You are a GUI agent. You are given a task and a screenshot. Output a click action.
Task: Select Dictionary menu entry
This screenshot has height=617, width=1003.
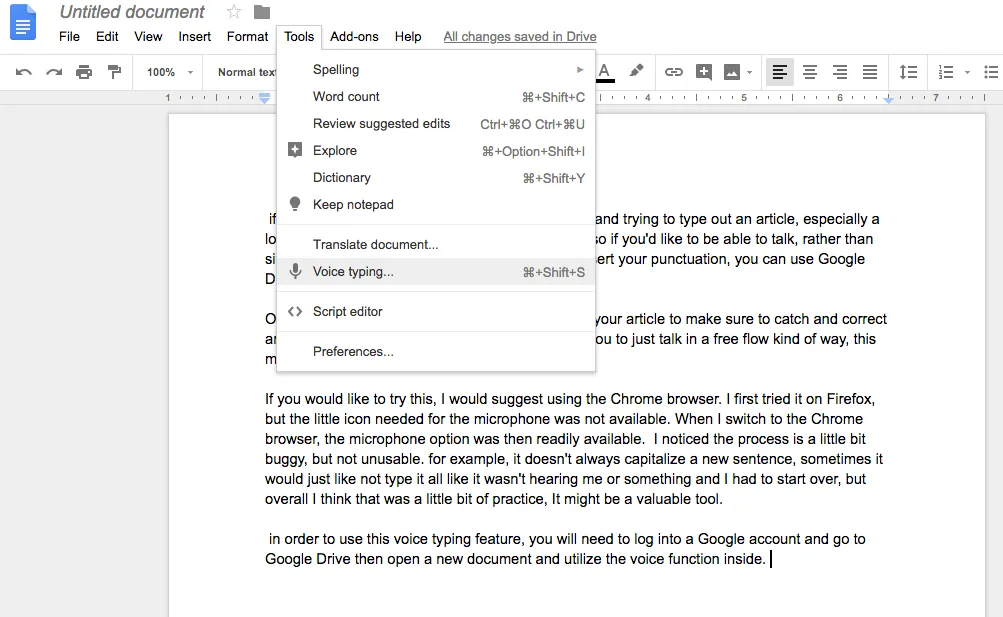pyautogui.click(x=436, y=178)
